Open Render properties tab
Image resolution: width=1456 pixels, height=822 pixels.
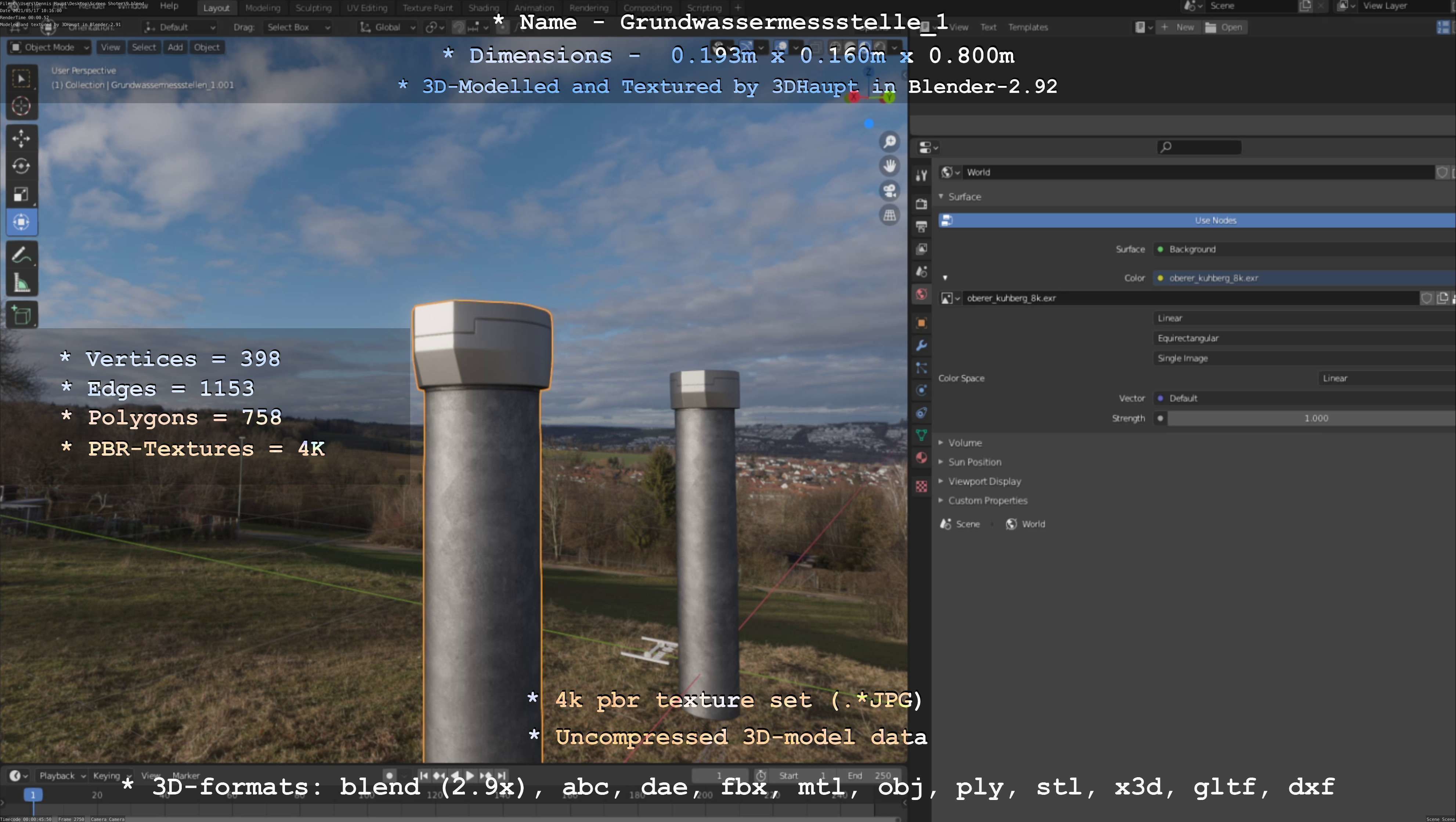(x=921, y=204)
